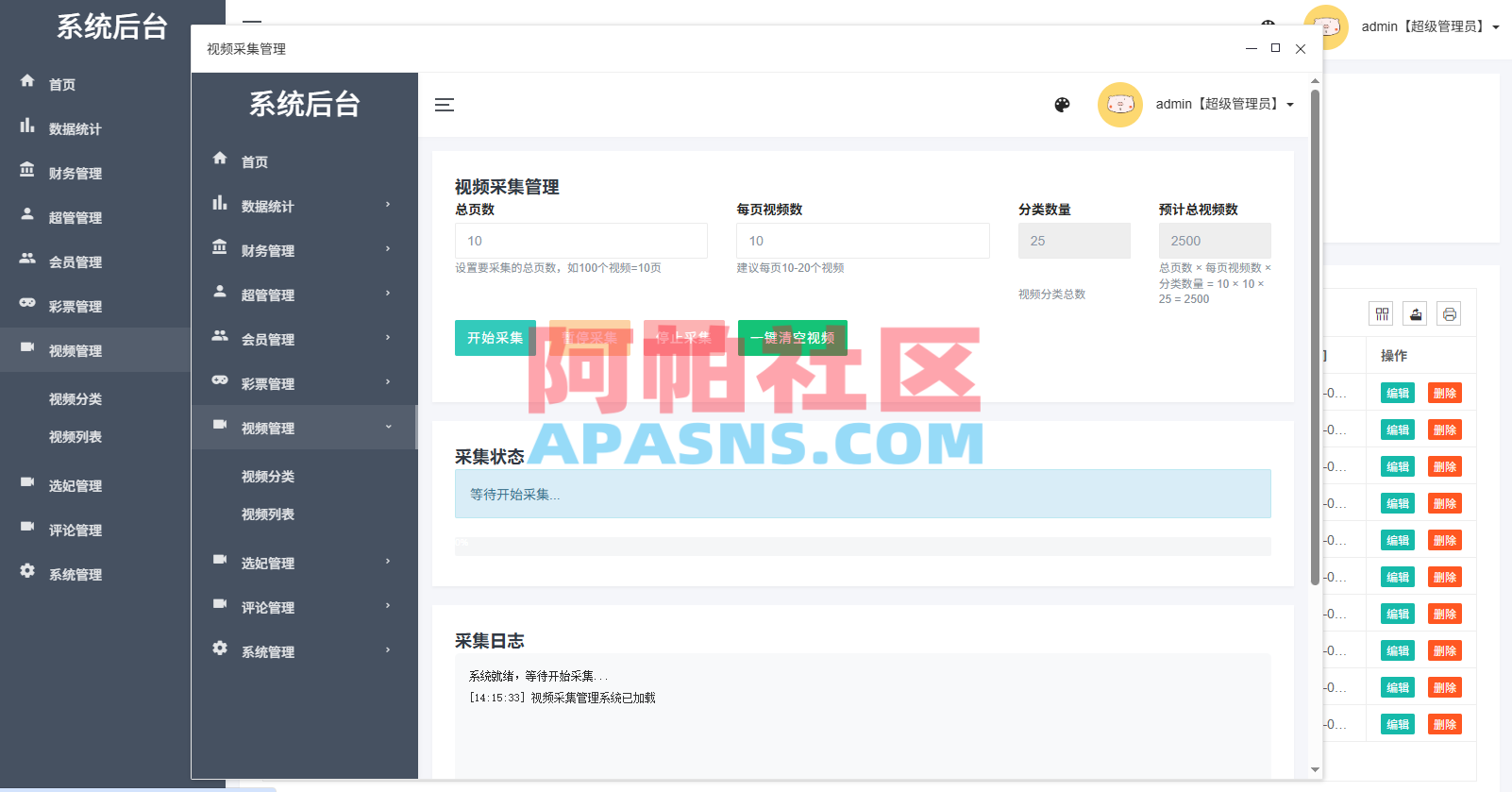1512x792 pixels.
Task: Click the 系统管理 gear icon in the background sidebar
Action: [27, 570]
